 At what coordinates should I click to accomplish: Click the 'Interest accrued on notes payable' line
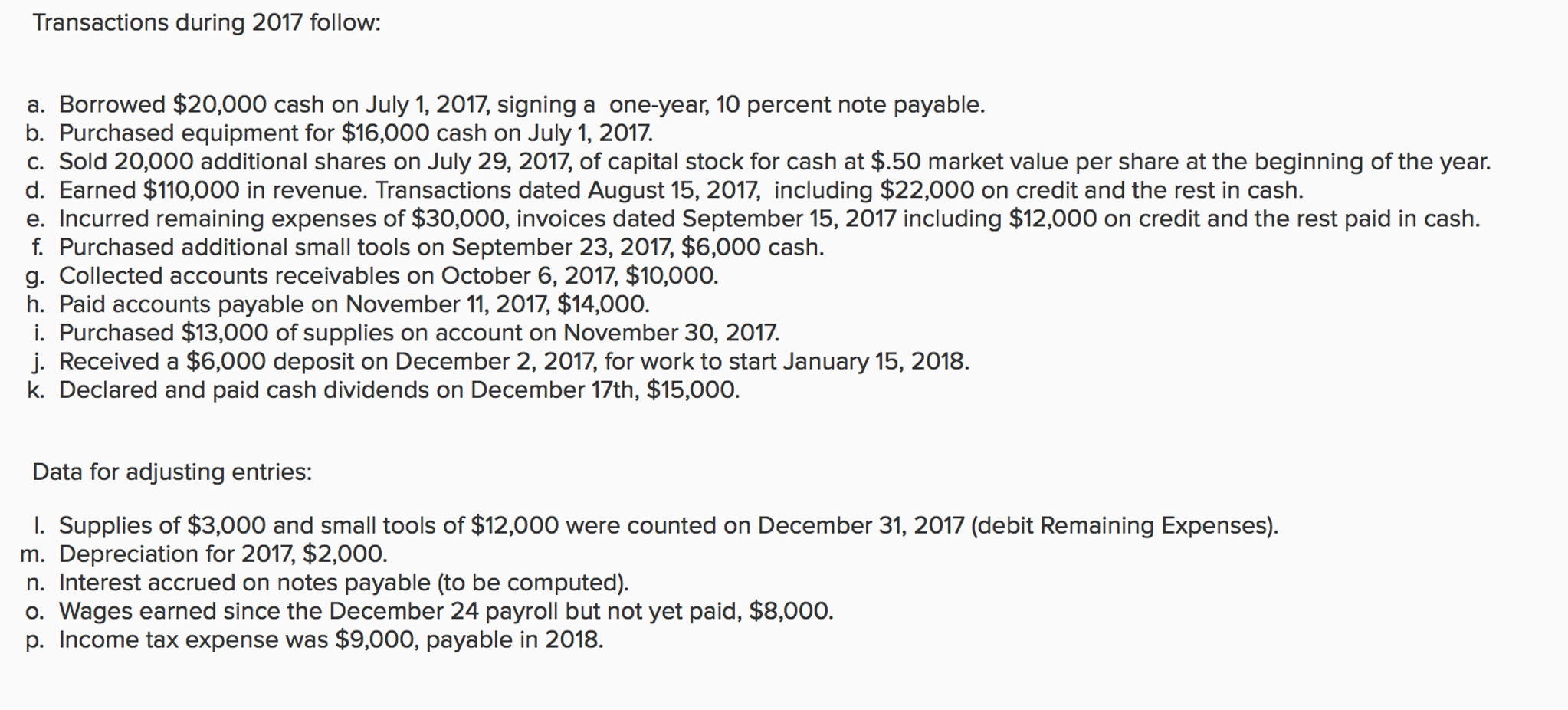pos(327,583)
